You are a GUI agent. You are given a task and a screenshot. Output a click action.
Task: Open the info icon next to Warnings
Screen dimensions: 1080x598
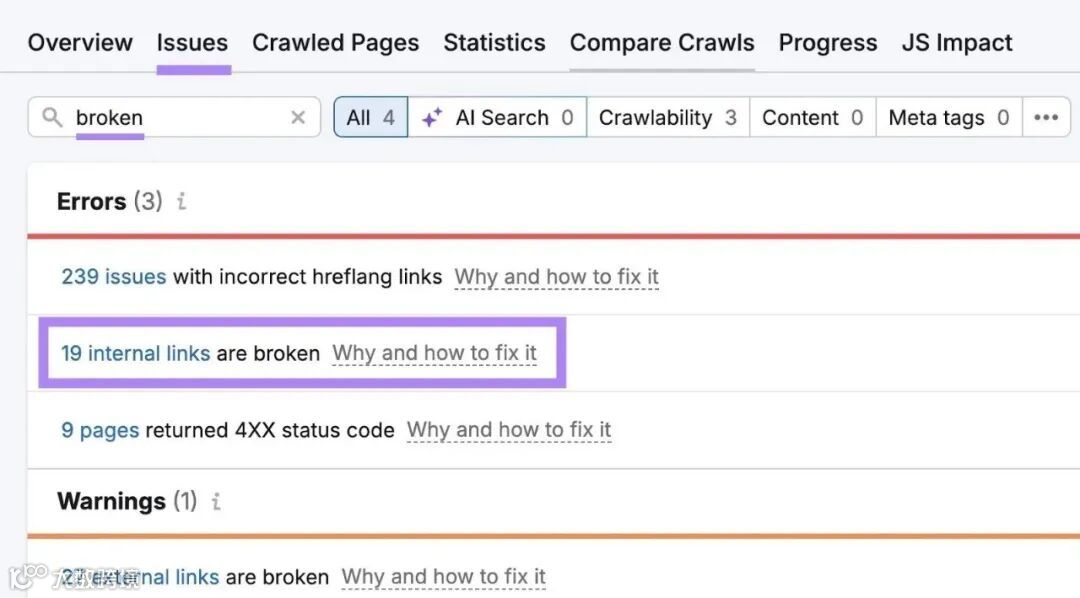216,501
